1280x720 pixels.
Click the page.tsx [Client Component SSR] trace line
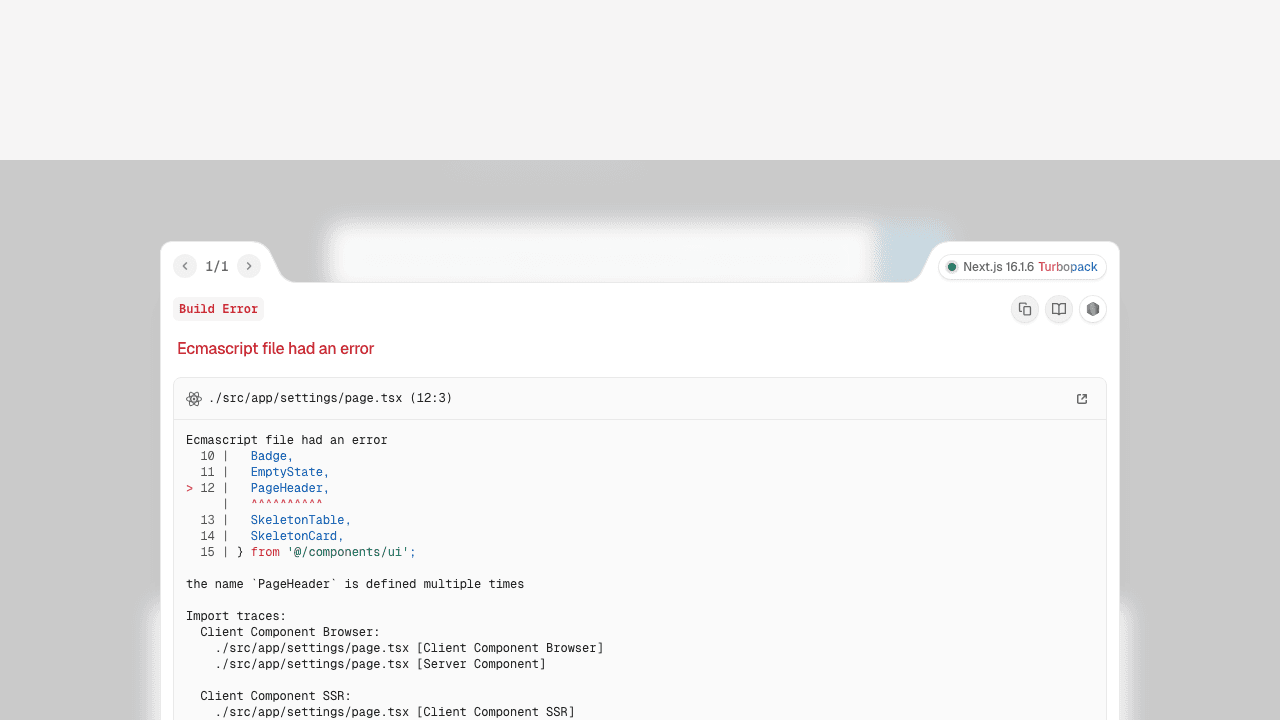(394, 712)
